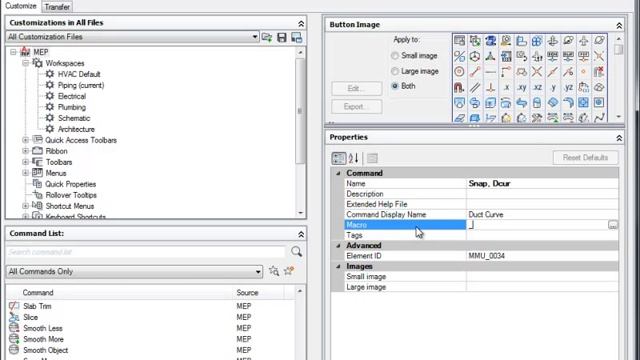This screenshot has height=360, width=640.
Task: Click the find command or text icon
Action: [x=274, y=271]
